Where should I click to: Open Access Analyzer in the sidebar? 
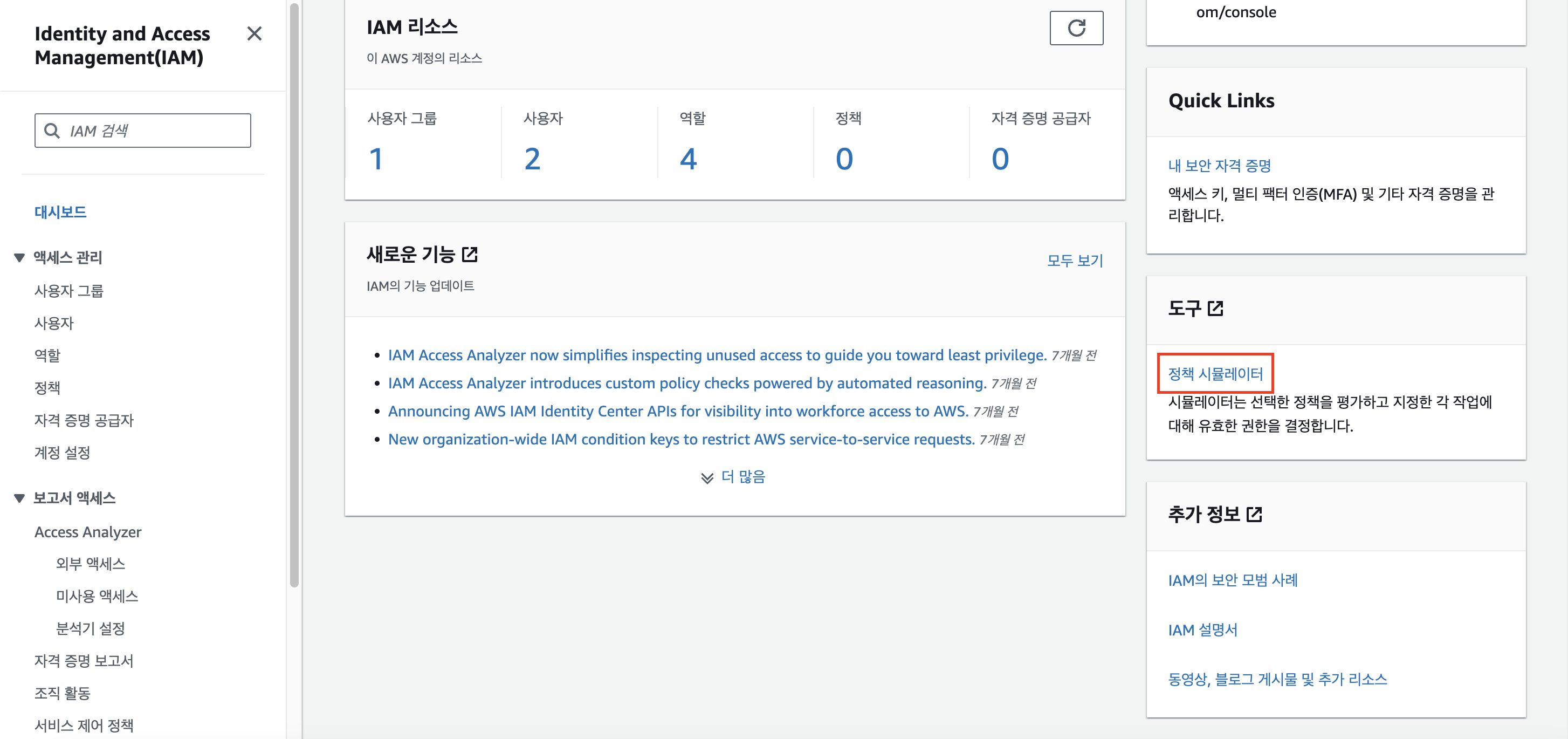[88, 531]
